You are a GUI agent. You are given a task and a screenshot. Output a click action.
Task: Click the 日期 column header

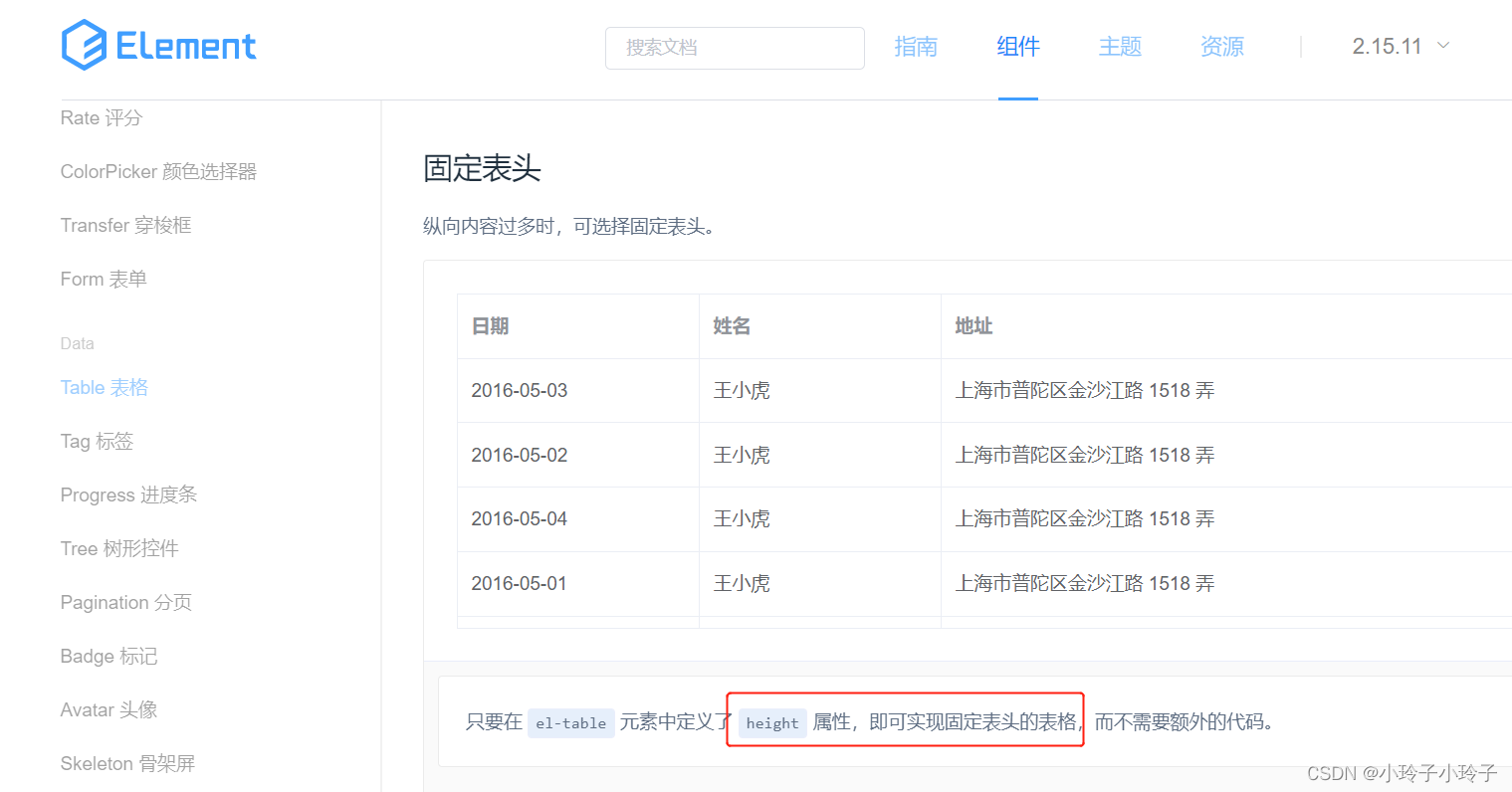point(490,326)
